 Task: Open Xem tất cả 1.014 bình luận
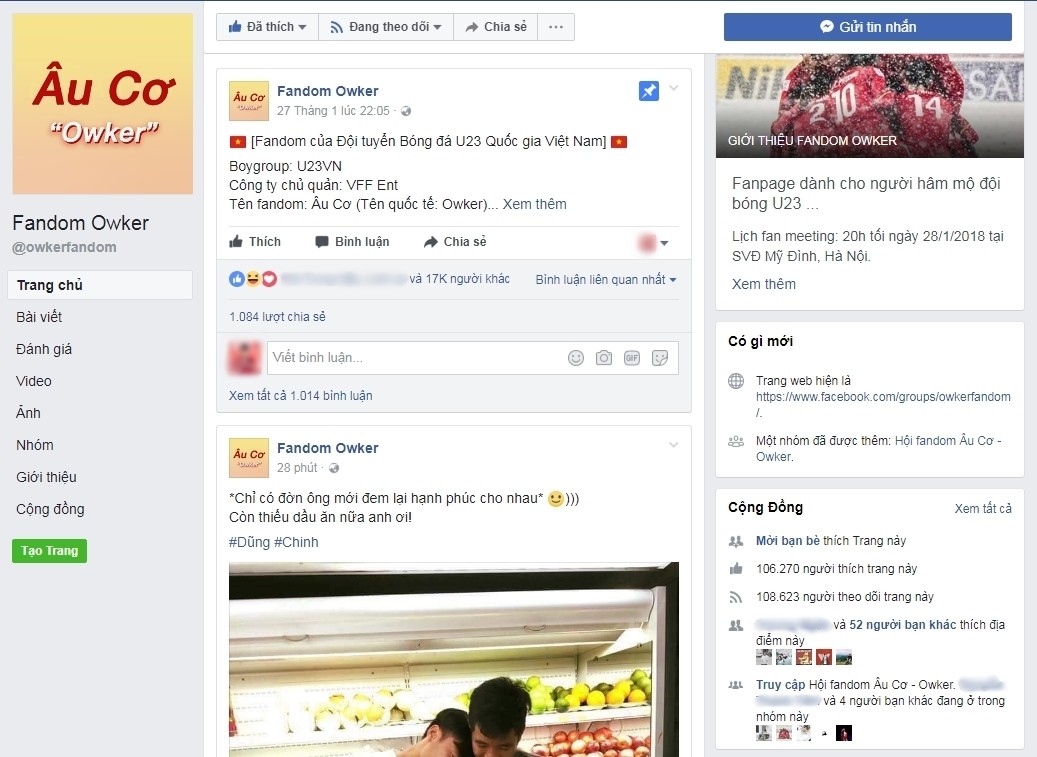click(x=300, y=395)
